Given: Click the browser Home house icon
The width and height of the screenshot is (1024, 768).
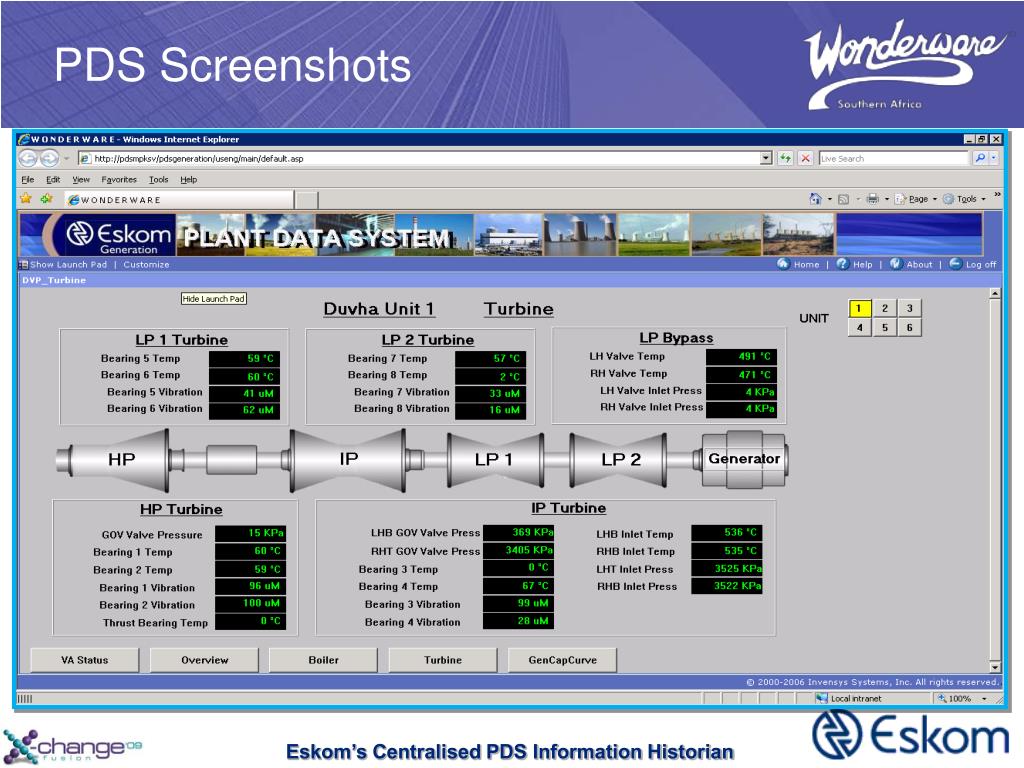Looking at the screenshot, I should pyautogui.click(x=815, y=199).
